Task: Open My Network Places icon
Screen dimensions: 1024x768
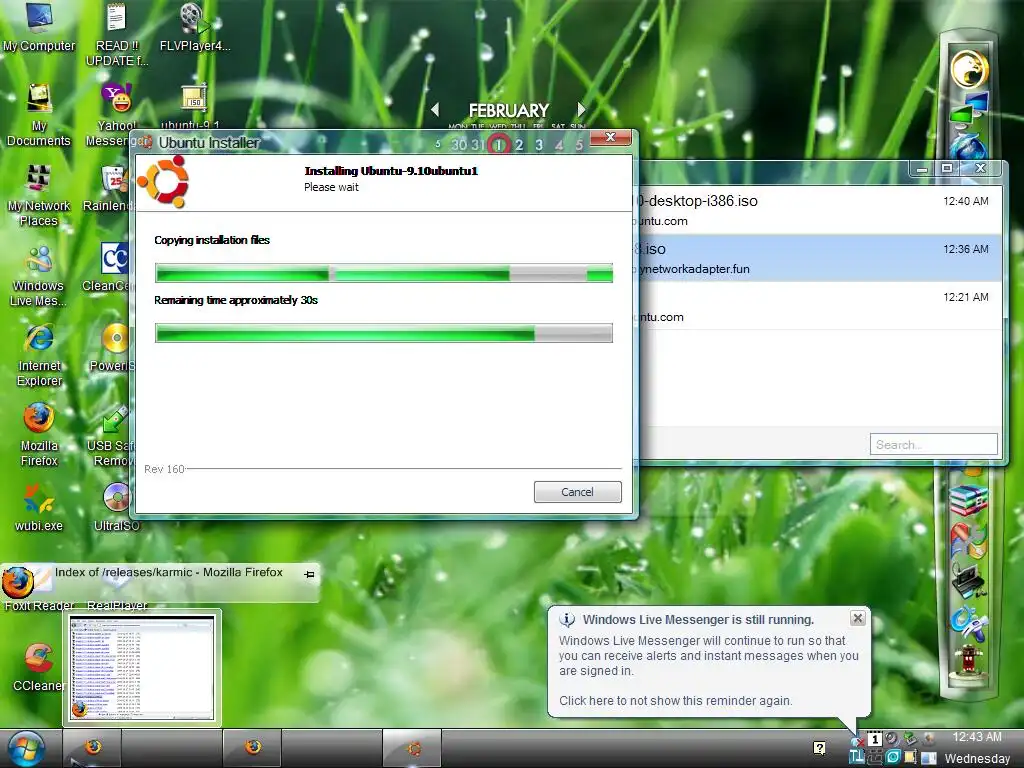Action: coord(39,195)
